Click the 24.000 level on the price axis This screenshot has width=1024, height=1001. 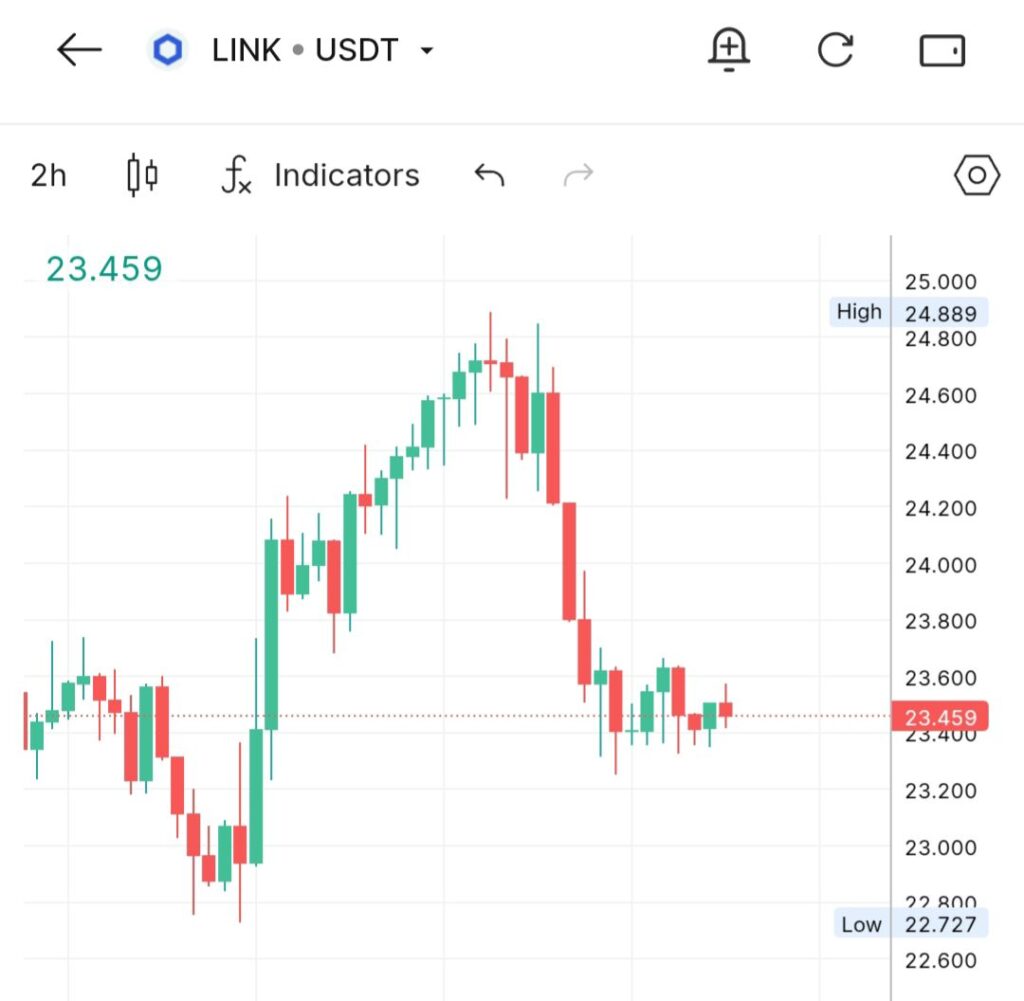click(940, 565)
